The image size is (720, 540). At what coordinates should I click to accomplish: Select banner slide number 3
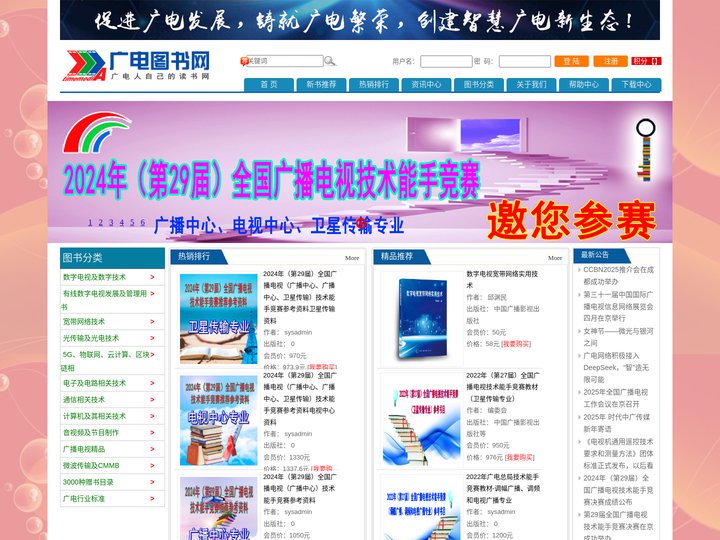pyautogui.click(x=111, y=222)
